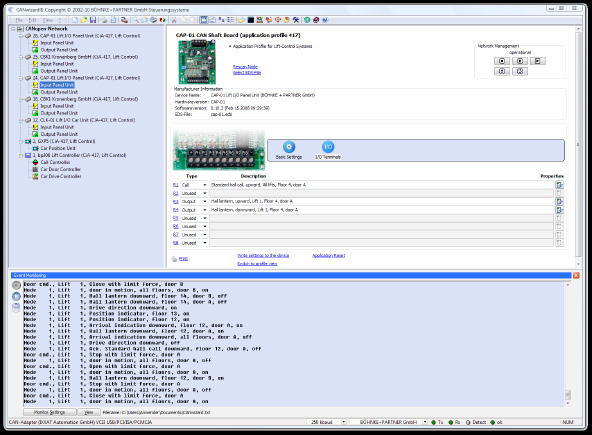Click Switch to profile view link
This screenshot has width=592, height=435.
[257, 264]
